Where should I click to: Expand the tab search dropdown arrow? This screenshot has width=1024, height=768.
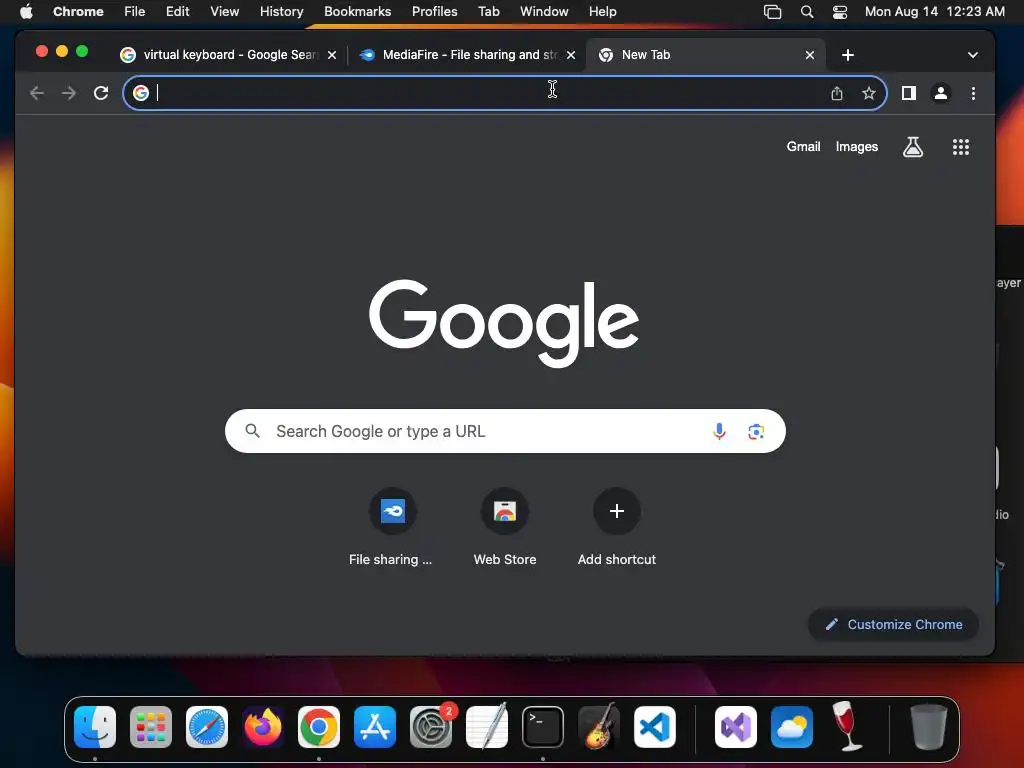coord(972,55)
